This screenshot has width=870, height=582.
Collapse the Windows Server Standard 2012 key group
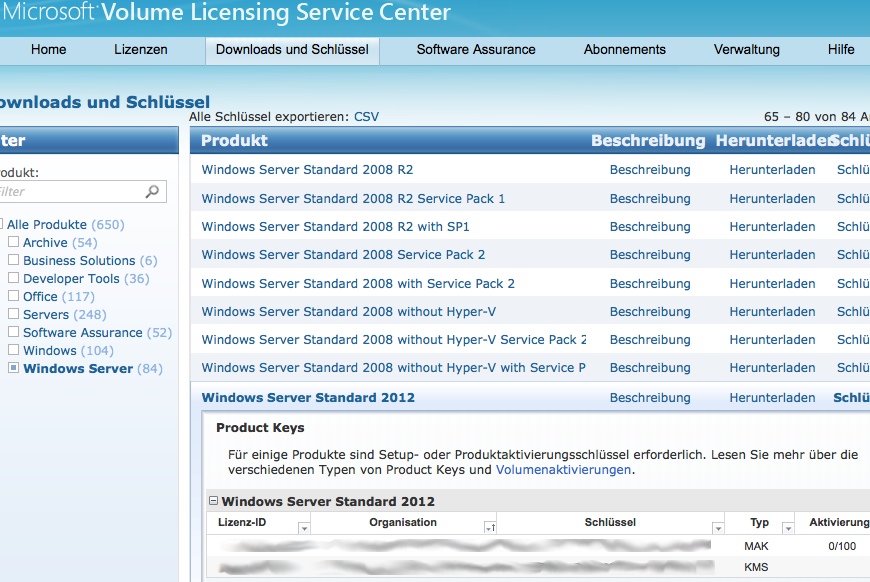pyautogui.click(x=214, y=501)
